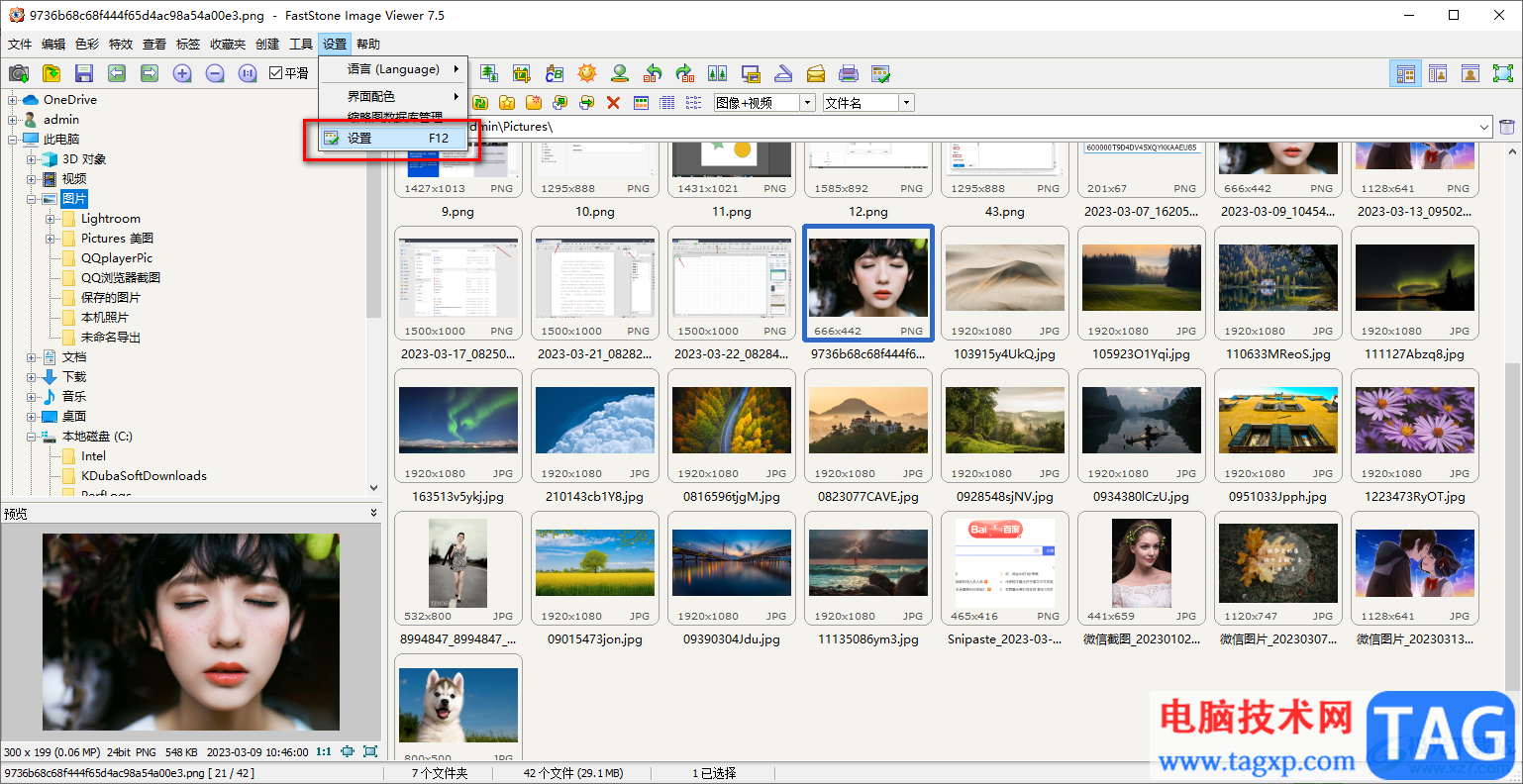Screen dimensions: 1523x784
Task: Collapse the 本地磁盘 (C:) node
Action: (x=32, y=437)
